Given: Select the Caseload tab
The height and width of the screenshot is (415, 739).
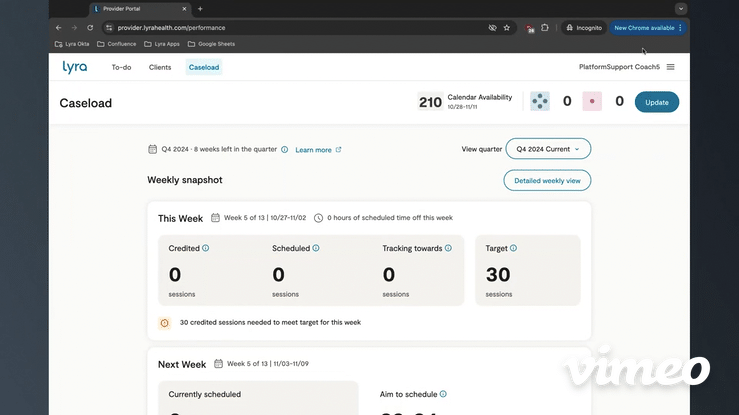Looking at the screenshot, I should click(204, 67).
